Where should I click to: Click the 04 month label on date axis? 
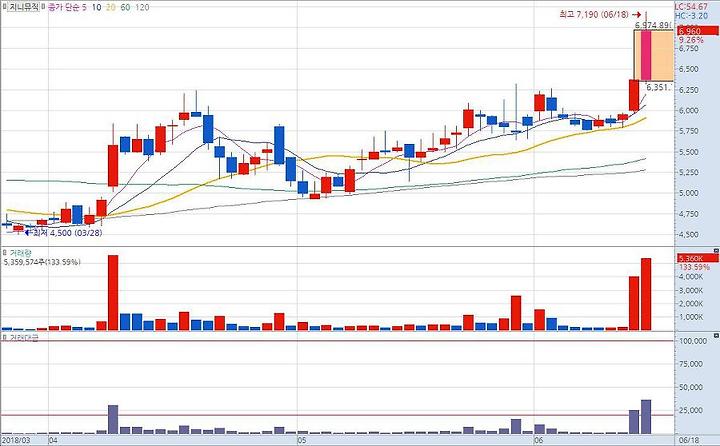53,440
